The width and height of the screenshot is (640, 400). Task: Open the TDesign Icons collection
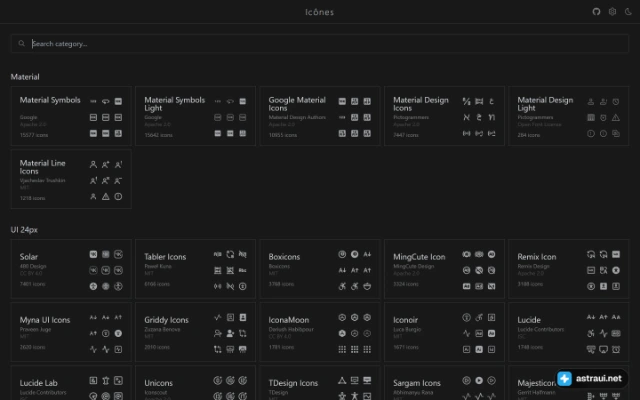(x=320, y=383)
